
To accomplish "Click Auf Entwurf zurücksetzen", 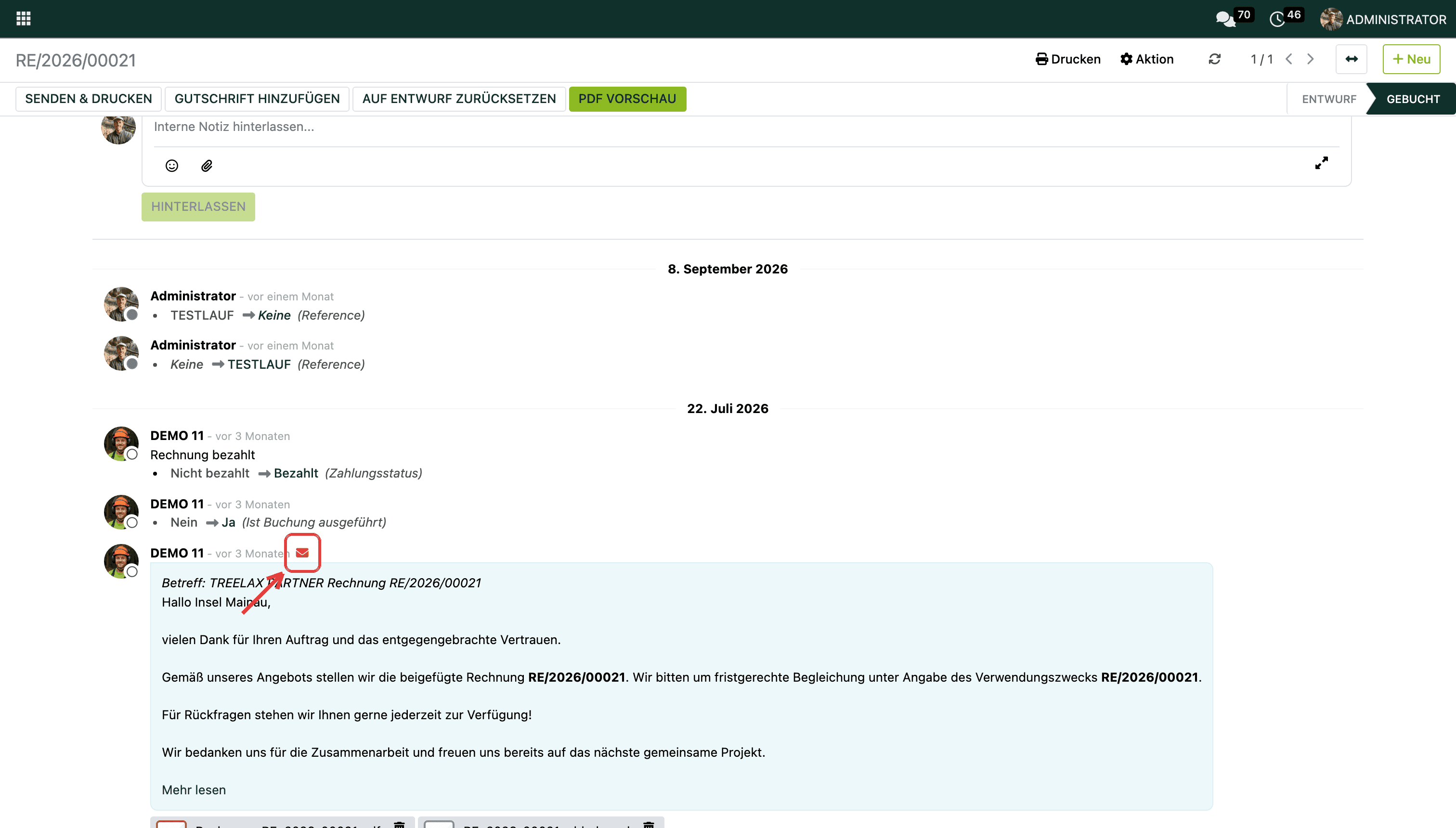I will tap(459, 99).
